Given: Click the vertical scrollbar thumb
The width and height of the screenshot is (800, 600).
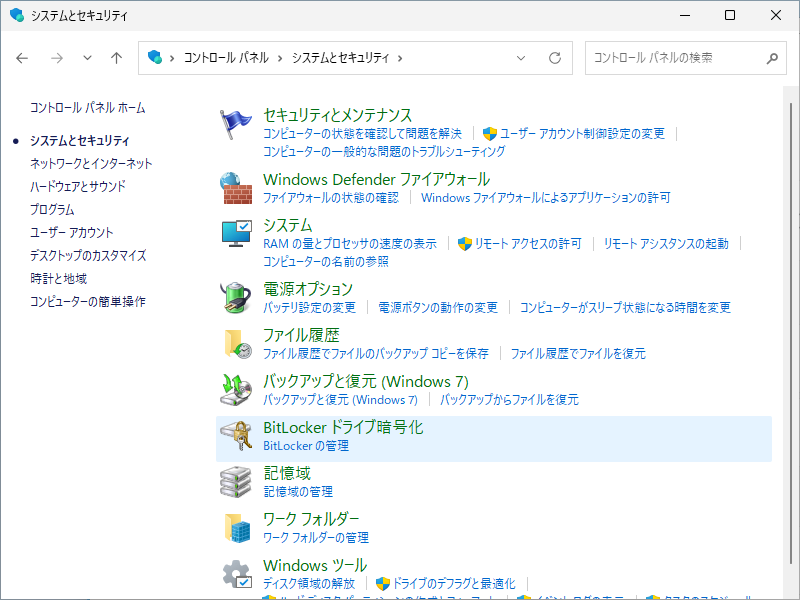Looking at the screenshot, I should (791, 332).
